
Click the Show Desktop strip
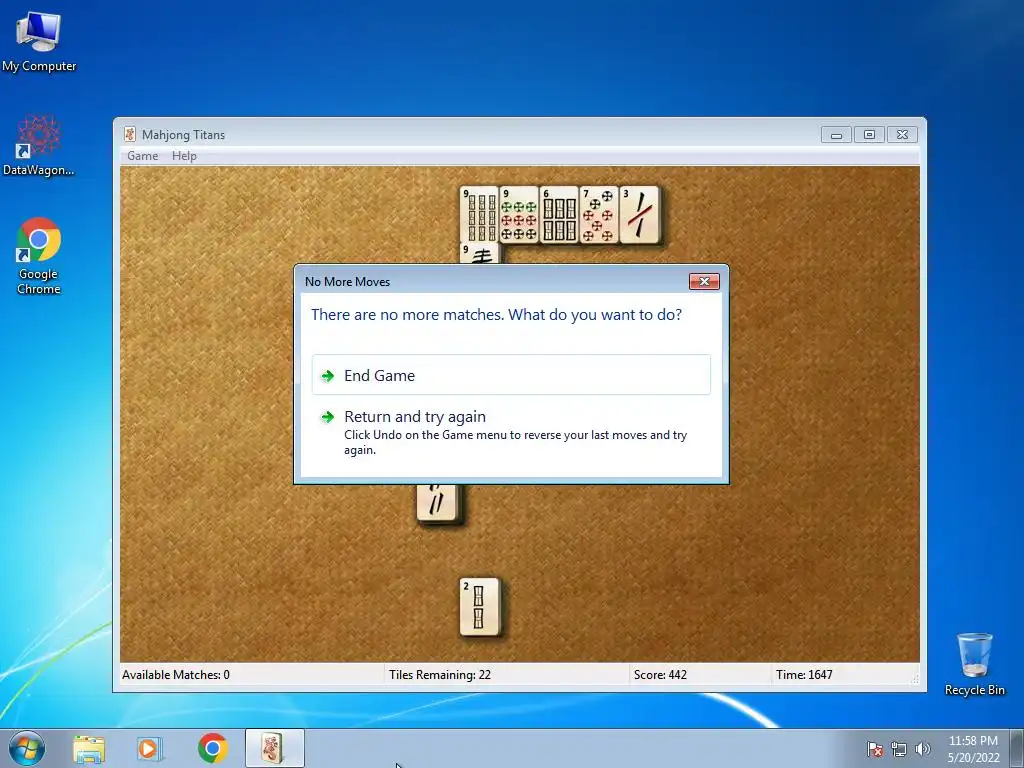click(1017, 748)
